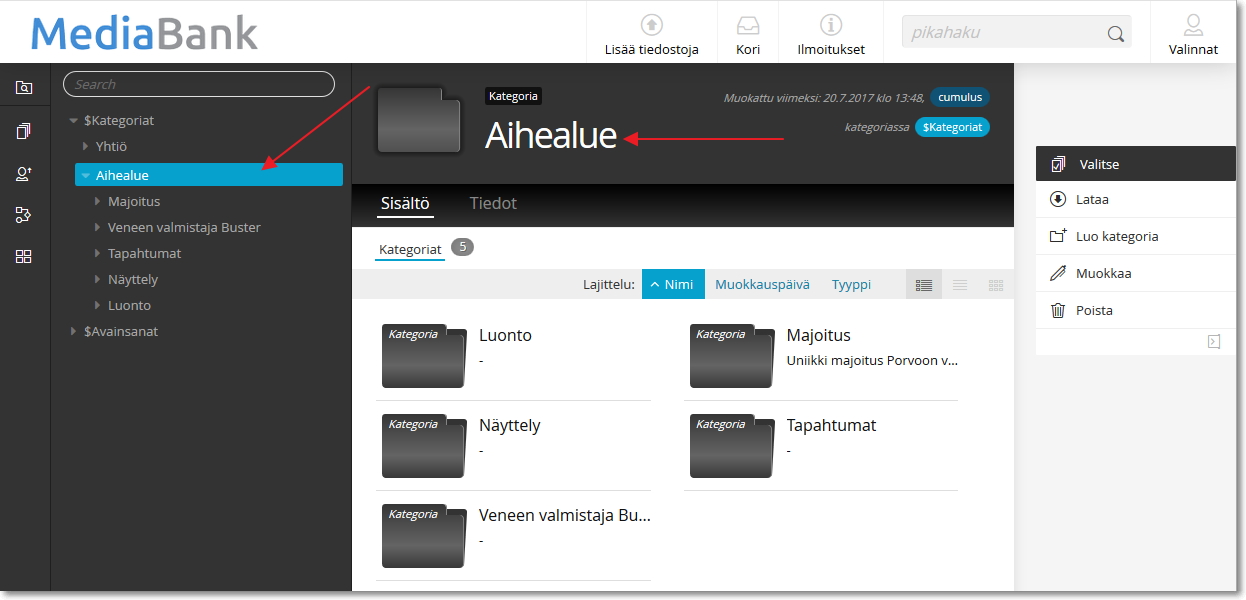Click the add user sidebar icon
The image size is (1246, 600).
click(24, 174)
